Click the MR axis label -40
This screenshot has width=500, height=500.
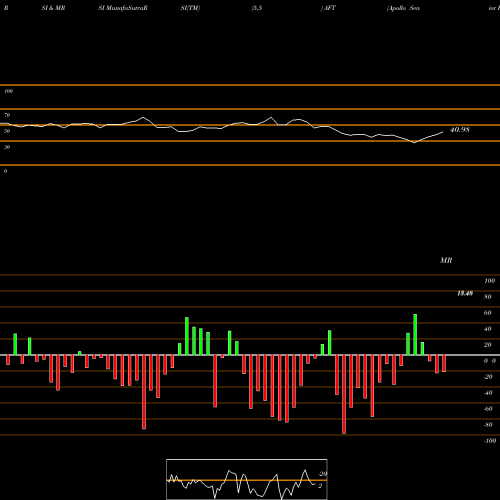pyautogui.click(x=488, y=393)
